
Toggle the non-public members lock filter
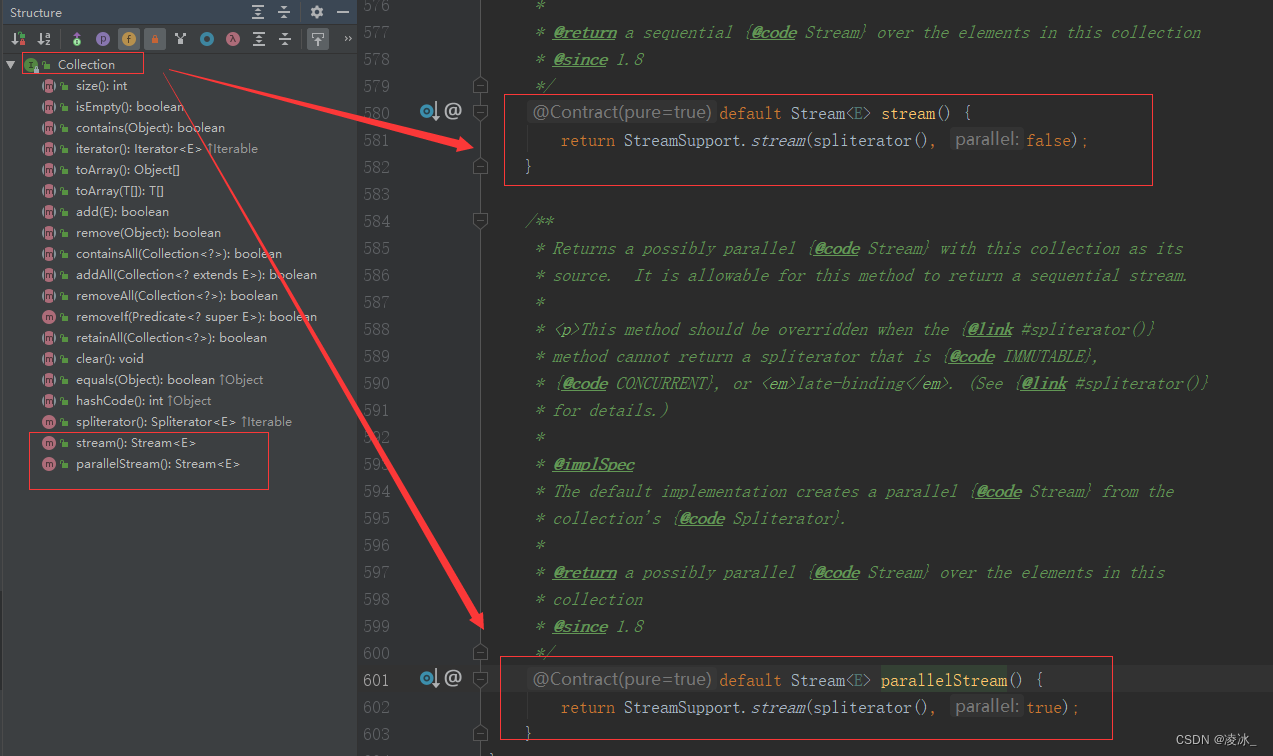coord(155,38)
